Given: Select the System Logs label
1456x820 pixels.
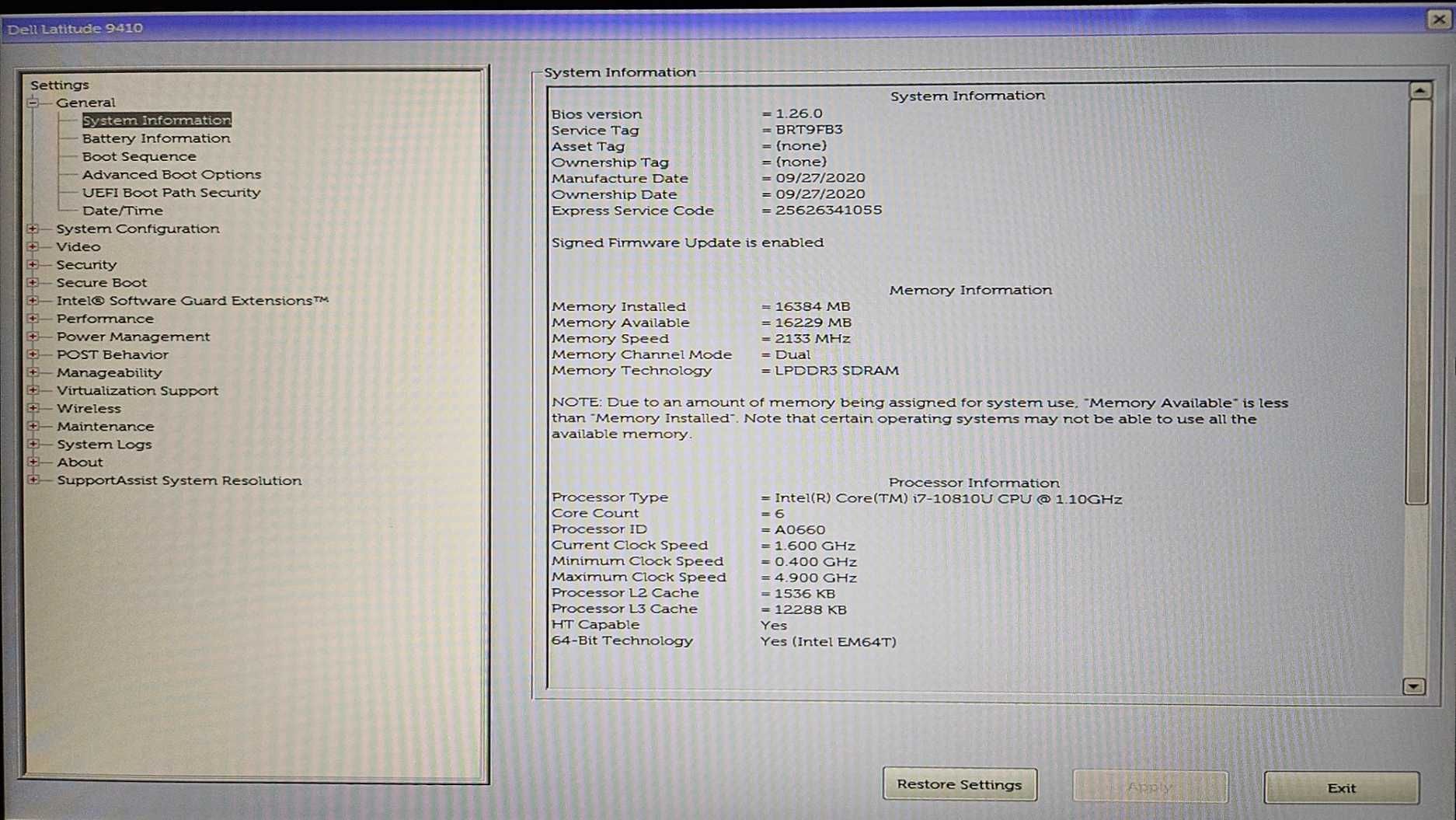Looking at the screenshot, I should [x=104, y=444].
